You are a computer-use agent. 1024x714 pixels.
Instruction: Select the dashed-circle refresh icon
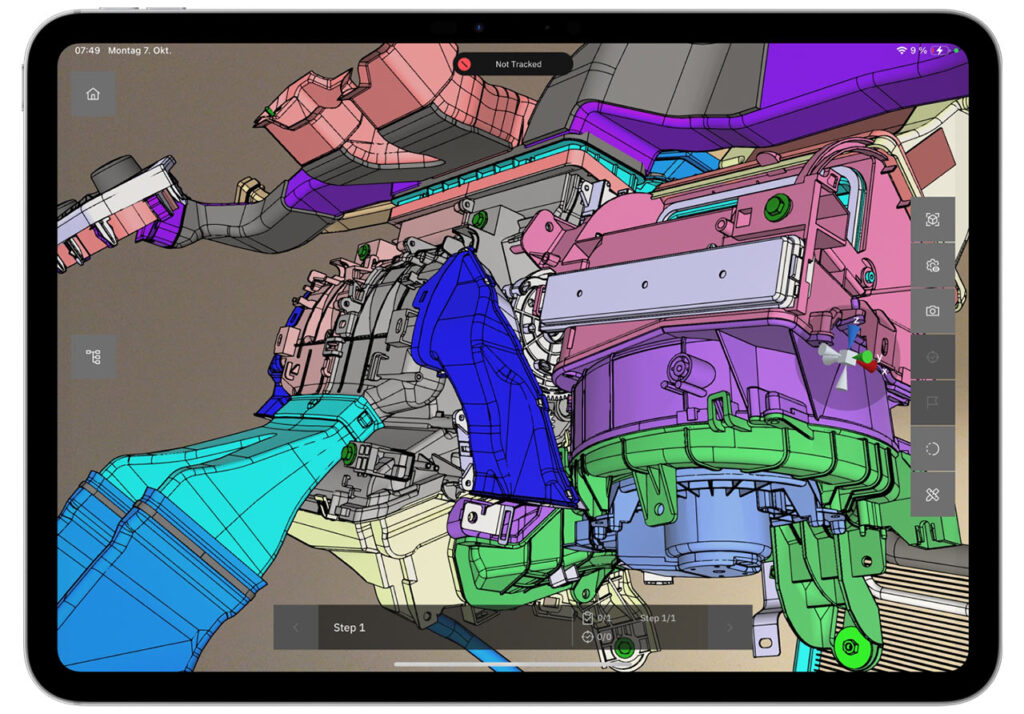pos(932,448)
